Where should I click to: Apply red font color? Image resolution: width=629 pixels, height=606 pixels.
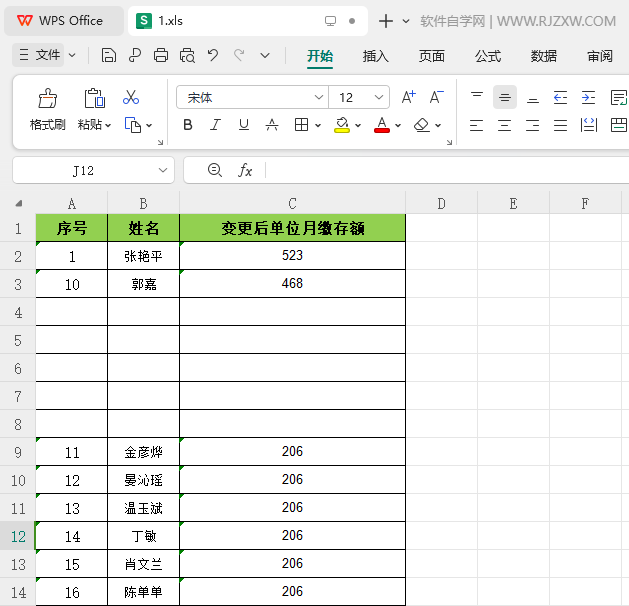coord(382,125)
